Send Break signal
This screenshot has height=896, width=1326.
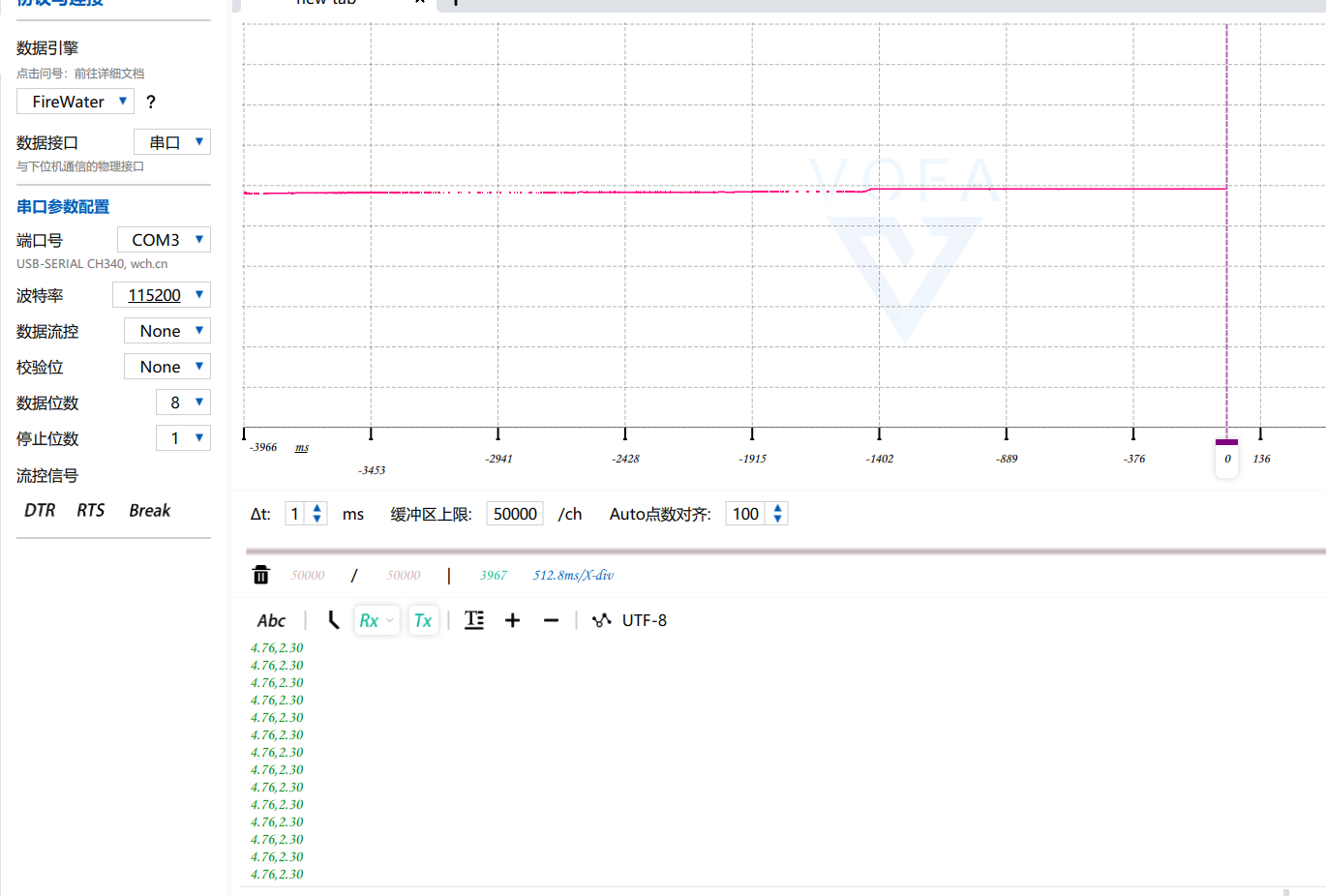click(150, 510)
